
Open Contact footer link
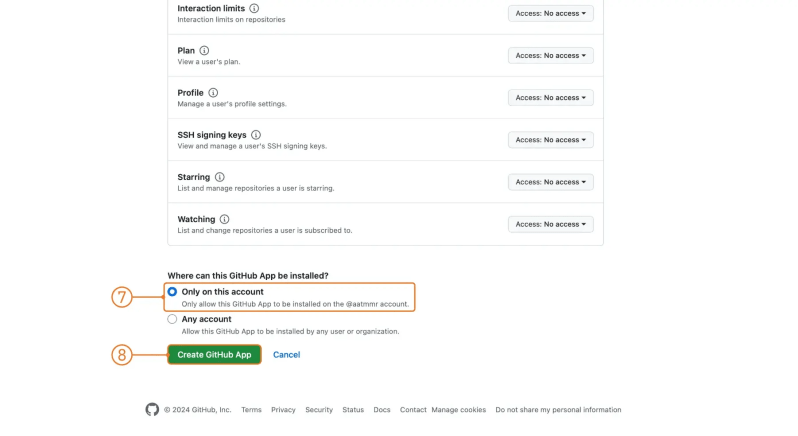413,410
